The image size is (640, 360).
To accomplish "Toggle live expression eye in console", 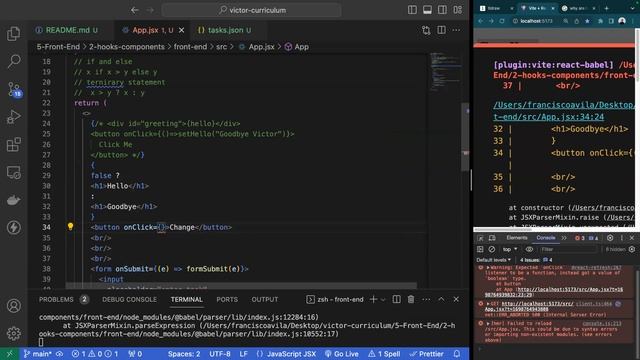I will click(x=529, y=249).
